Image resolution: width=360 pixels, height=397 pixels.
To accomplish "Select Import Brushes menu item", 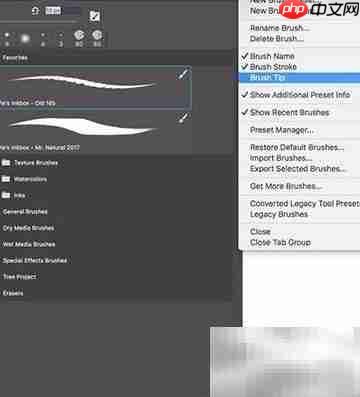I will pos(281,158).
